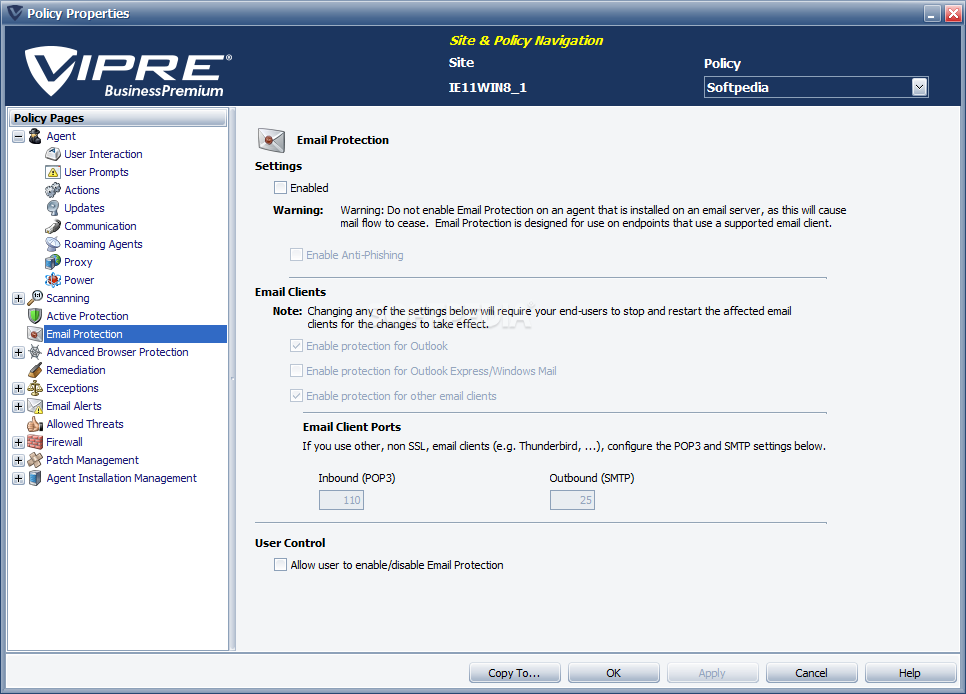The width and height of the screenshot is (966, 694).
Task: Check Allow user to enable/disable Email Protection
Action: point(280,565)
